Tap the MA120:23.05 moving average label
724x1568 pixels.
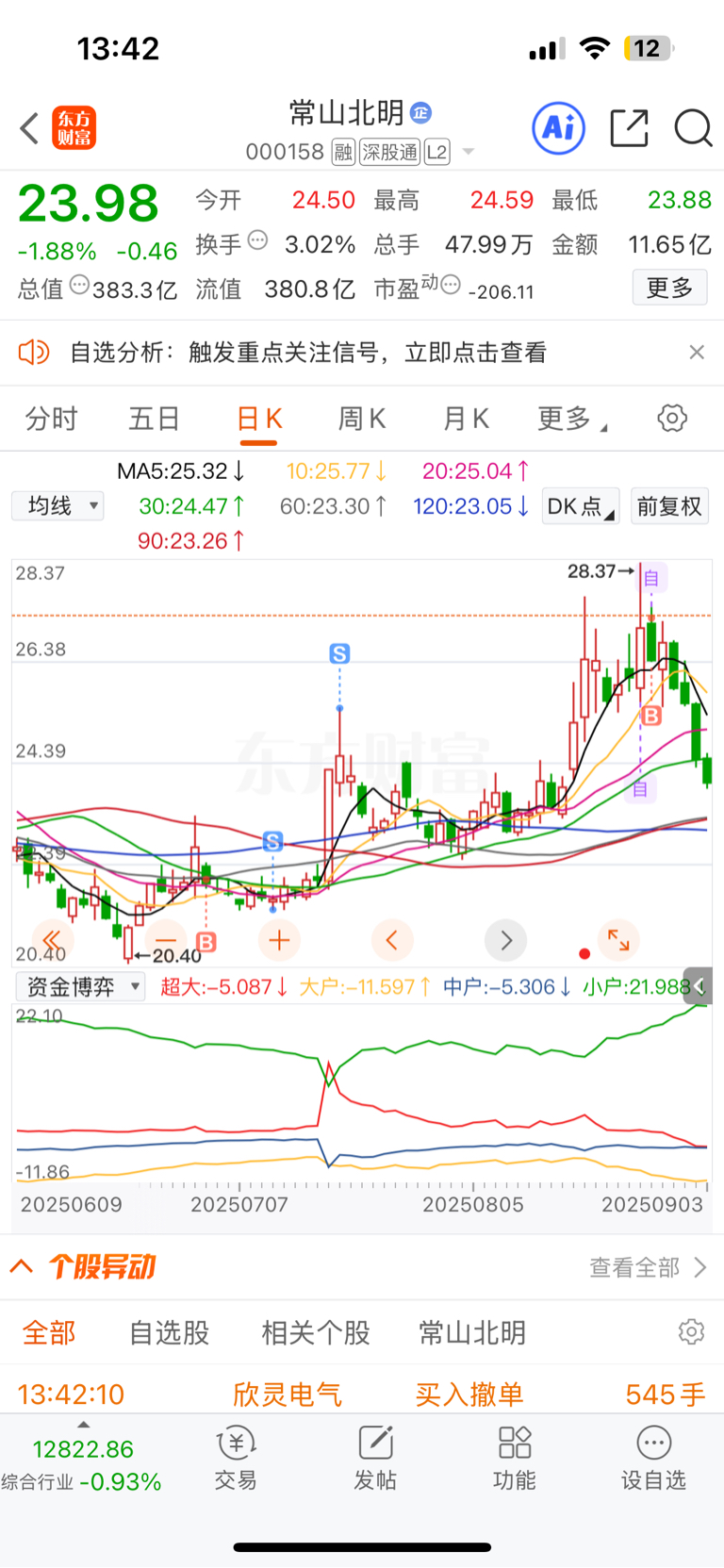pyautogui.click(x=470, y=506)
